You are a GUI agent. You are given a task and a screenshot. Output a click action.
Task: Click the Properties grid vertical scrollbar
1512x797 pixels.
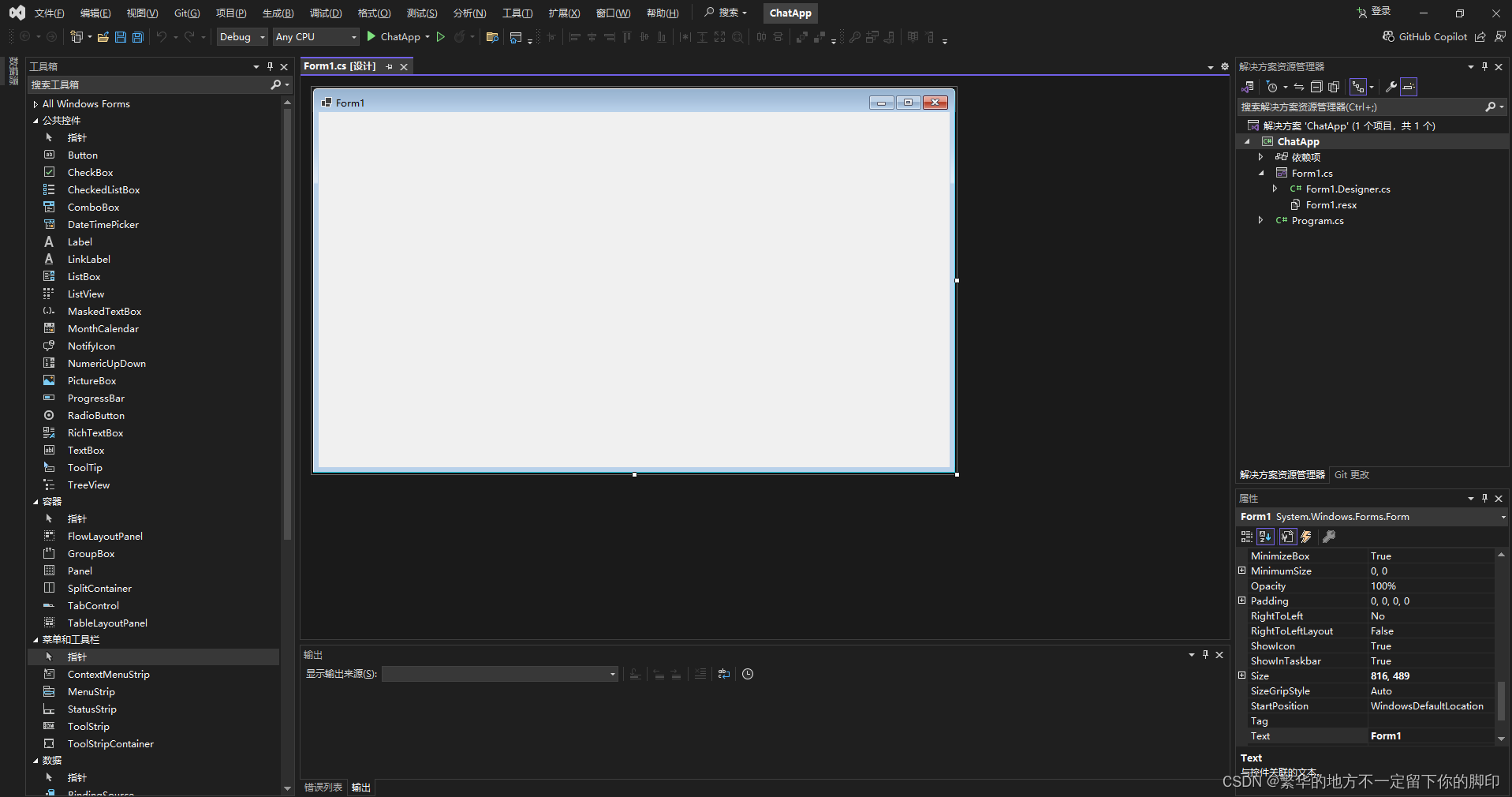point(1501,701)
